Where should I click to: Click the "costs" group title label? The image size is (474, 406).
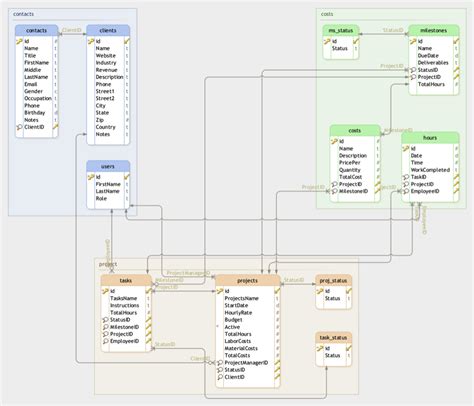click(327, 14)
